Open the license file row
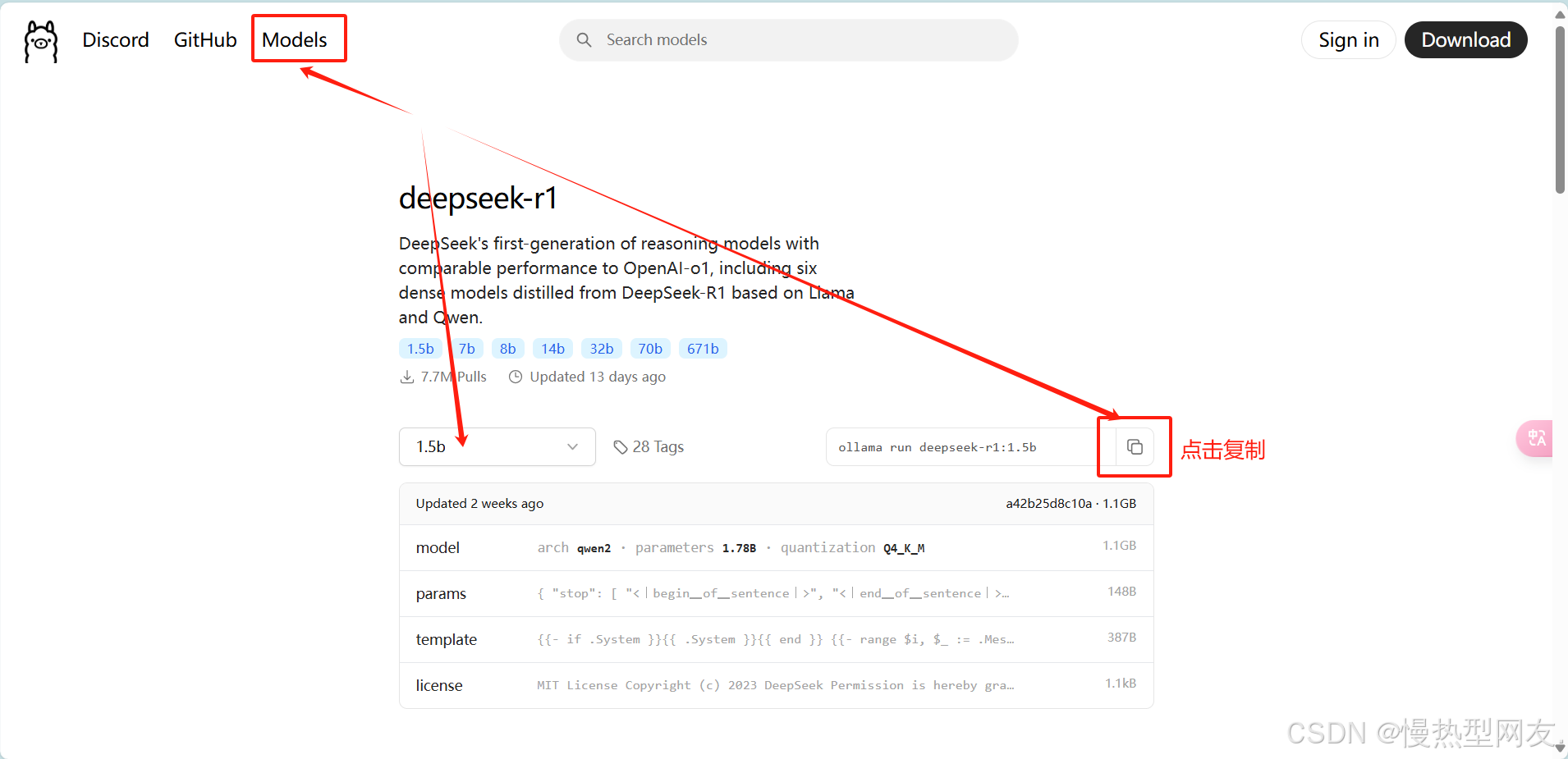 [776, 685]
